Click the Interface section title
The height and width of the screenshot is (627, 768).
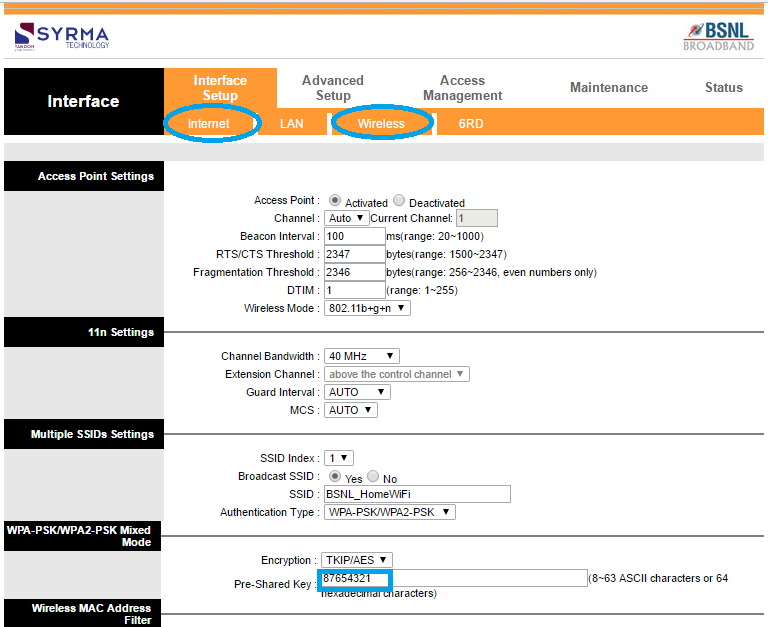tap(83, 101)
